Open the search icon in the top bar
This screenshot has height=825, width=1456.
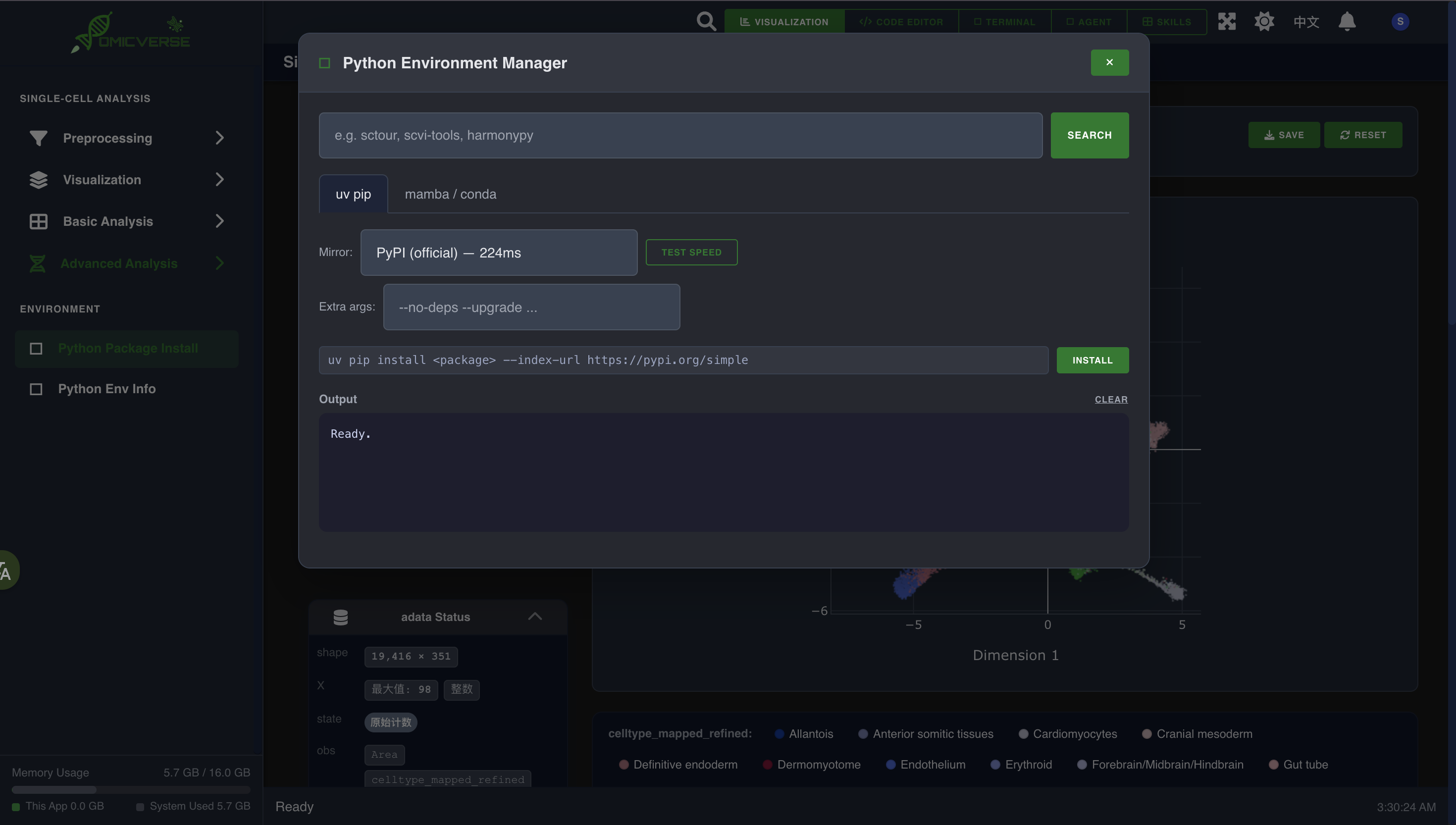coord(706,21)
